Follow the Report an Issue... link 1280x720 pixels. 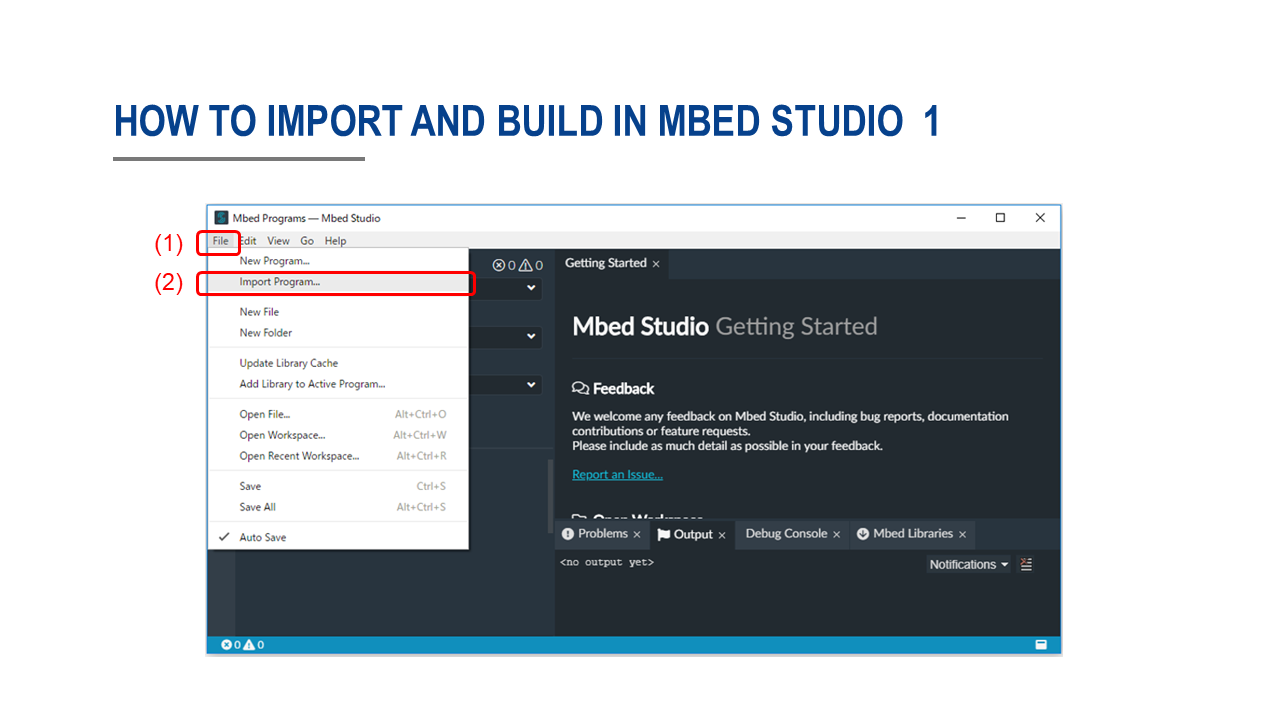pos(617,475)
